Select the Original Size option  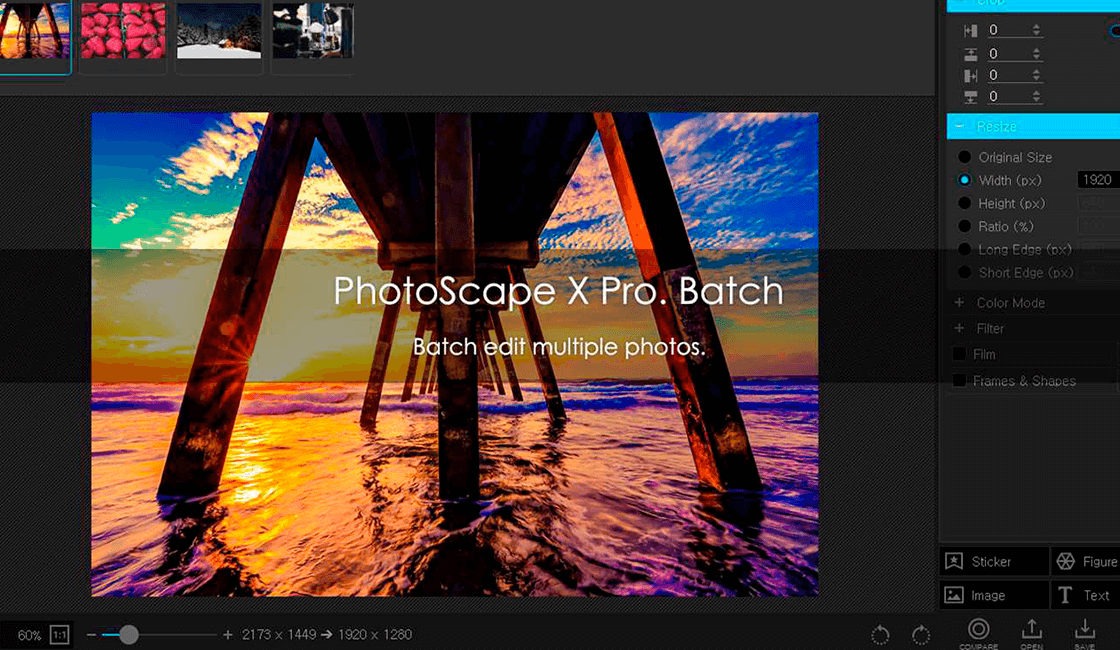(1007, 157)
